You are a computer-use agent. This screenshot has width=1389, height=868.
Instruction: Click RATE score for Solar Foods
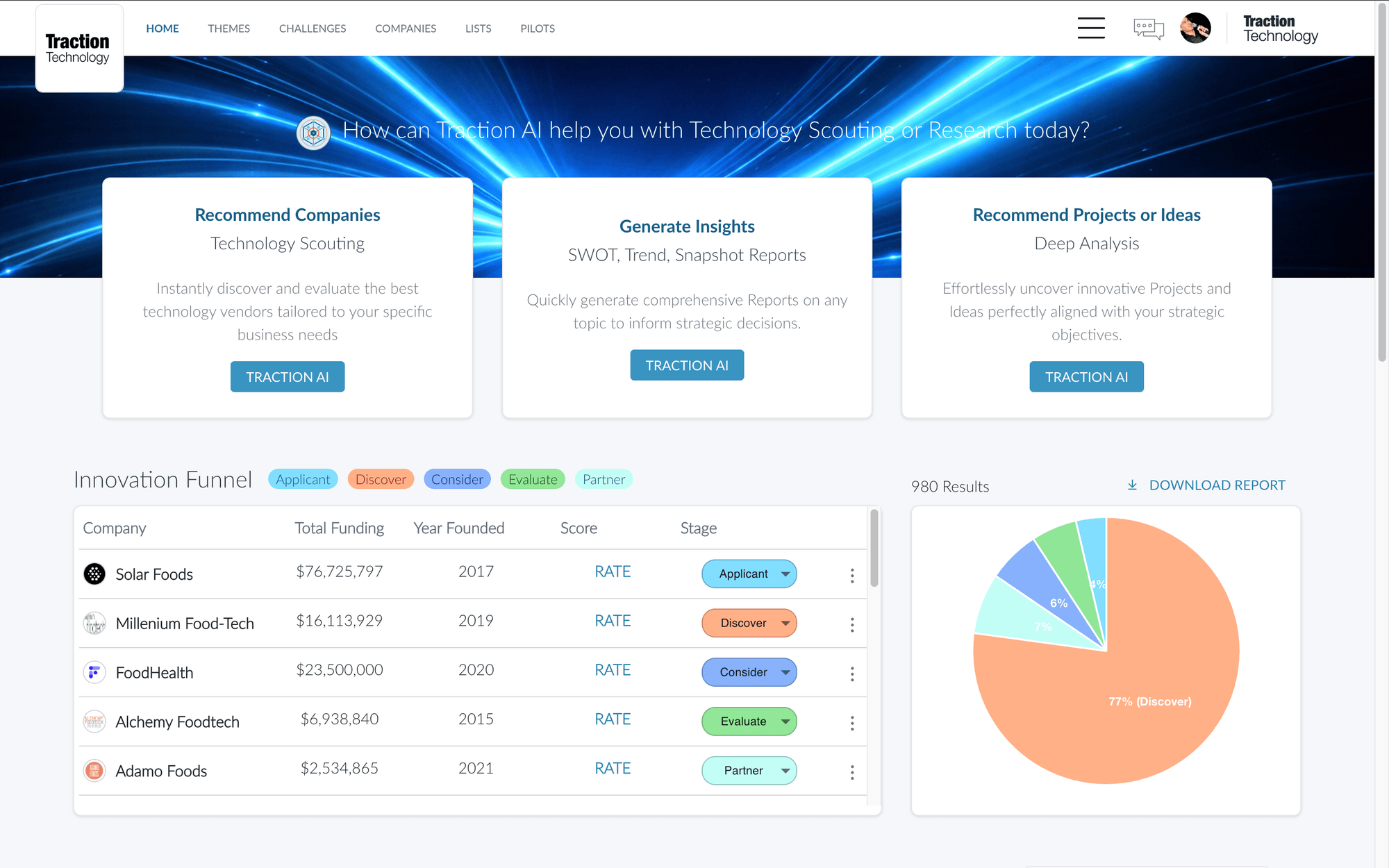click(x=613, y=571)
